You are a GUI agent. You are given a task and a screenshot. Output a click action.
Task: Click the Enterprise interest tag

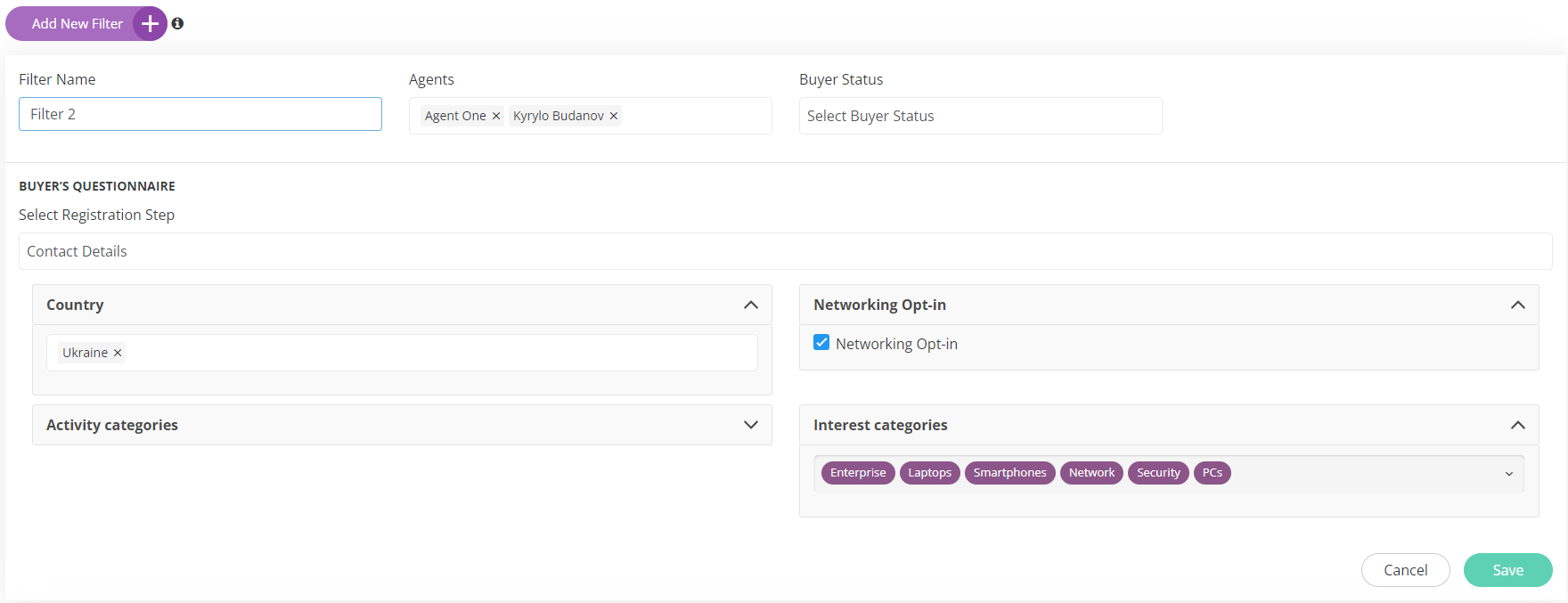[x=858, y=473]
